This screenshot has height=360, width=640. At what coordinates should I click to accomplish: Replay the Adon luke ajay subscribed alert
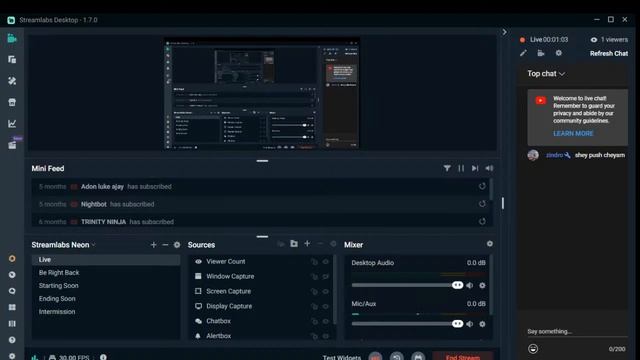point(482,186)
